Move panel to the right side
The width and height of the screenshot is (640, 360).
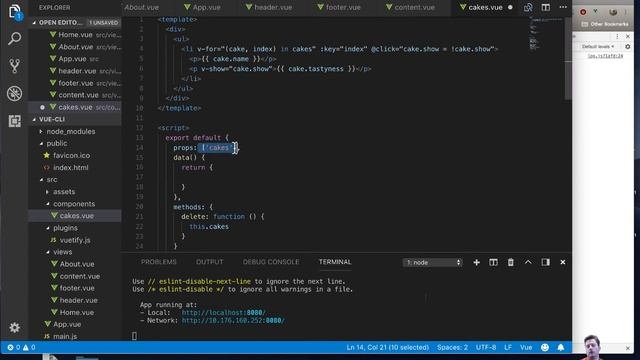pos(545,262)
